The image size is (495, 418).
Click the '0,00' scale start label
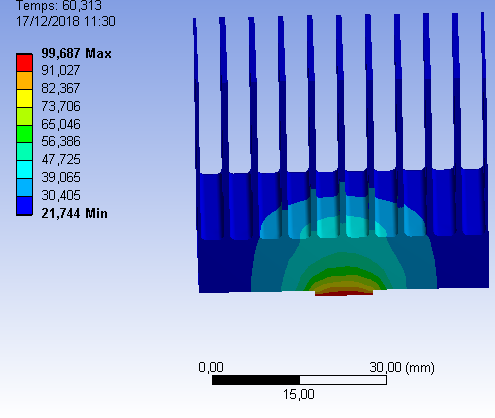(x=211, y=367)
